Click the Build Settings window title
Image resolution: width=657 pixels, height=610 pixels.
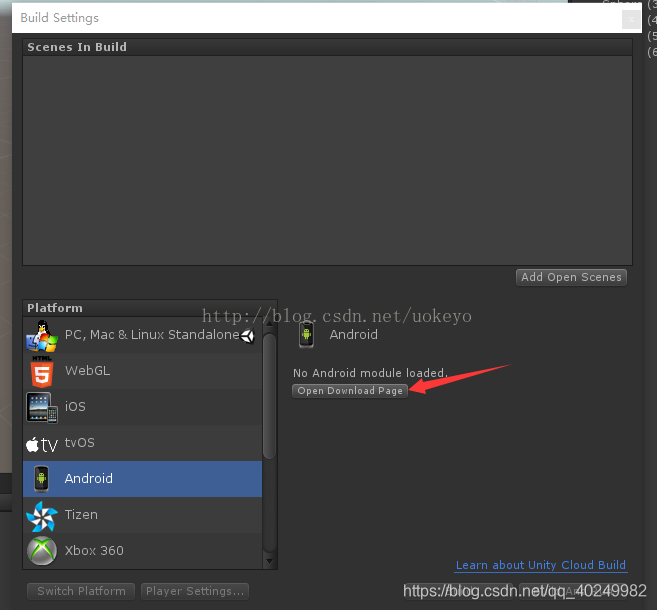[59, 18]
